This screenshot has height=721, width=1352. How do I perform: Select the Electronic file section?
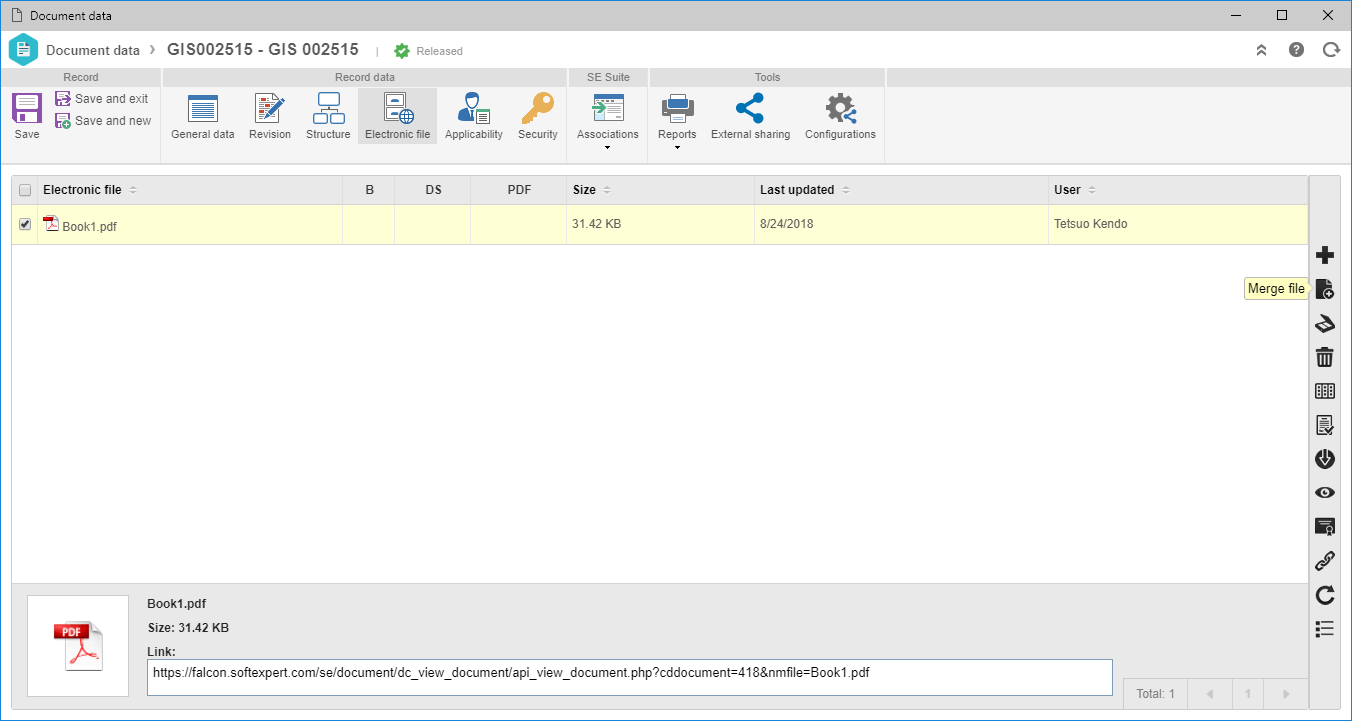pos(397,116)
